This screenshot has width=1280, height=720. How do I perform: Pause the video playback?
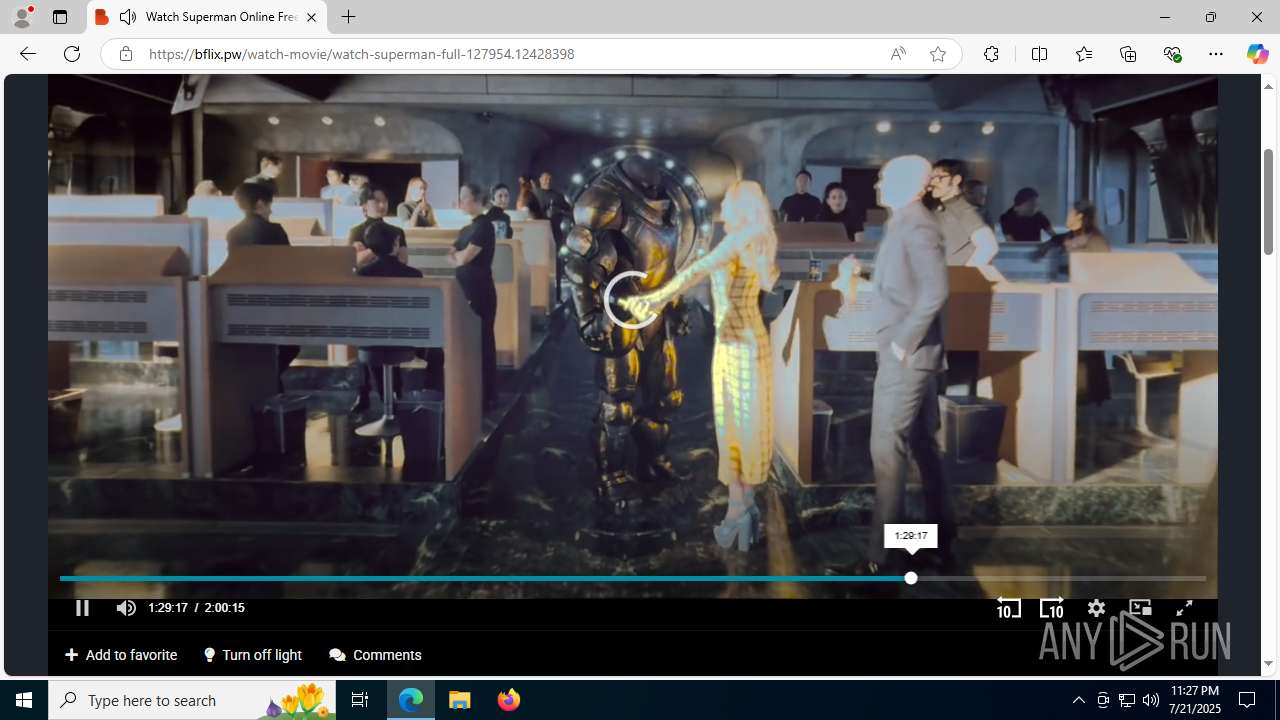tap(82, 608)
